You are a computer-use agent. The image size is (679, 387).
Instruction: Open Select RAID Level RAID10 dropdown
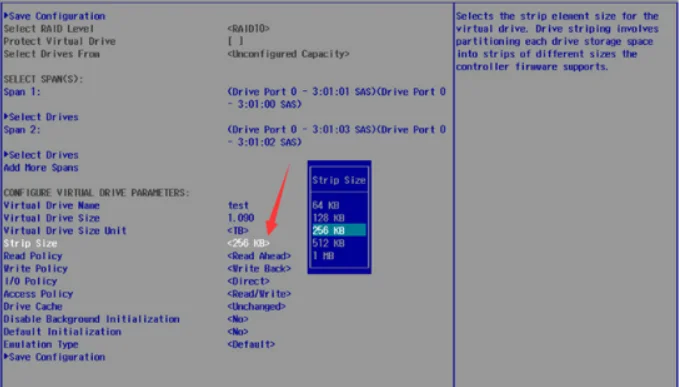click(x=248, y=29)
